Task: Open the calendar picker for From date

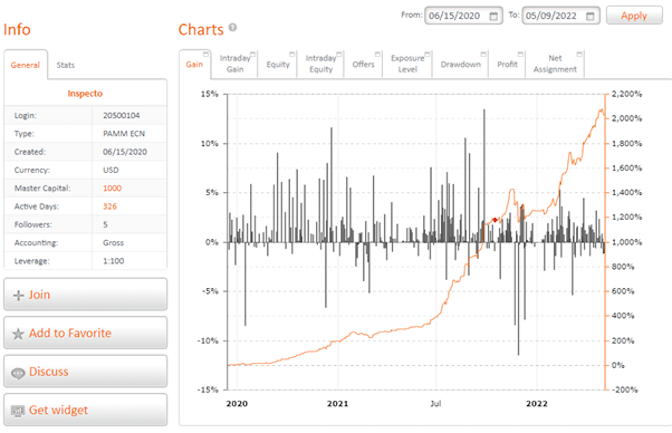Action: click(494, 16)
